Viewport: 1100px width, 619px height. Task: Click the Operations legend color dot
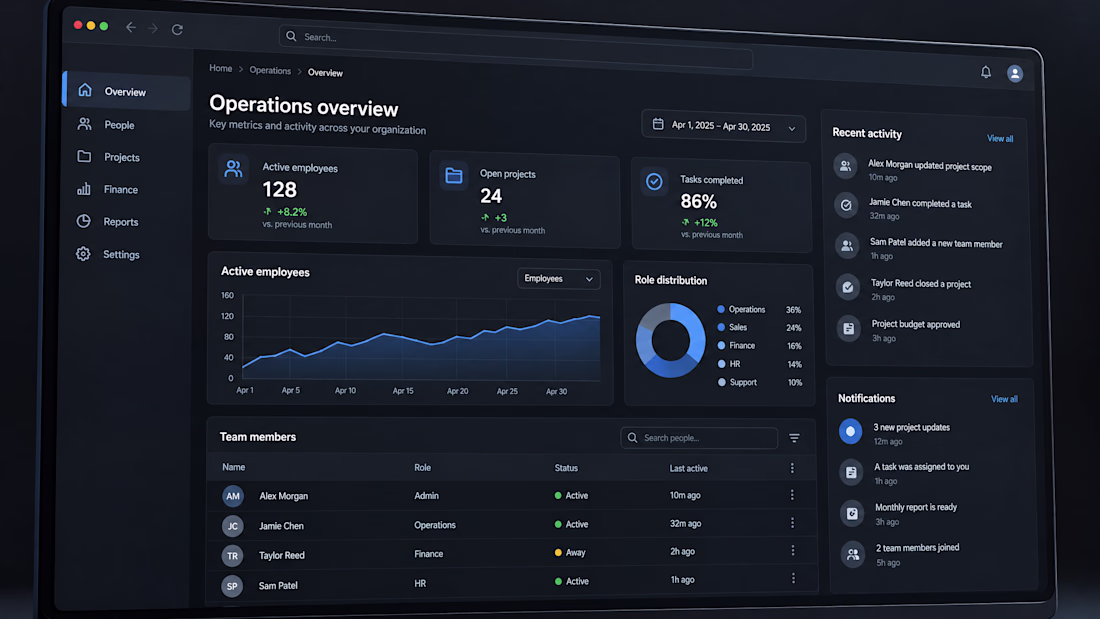point(720,309)
